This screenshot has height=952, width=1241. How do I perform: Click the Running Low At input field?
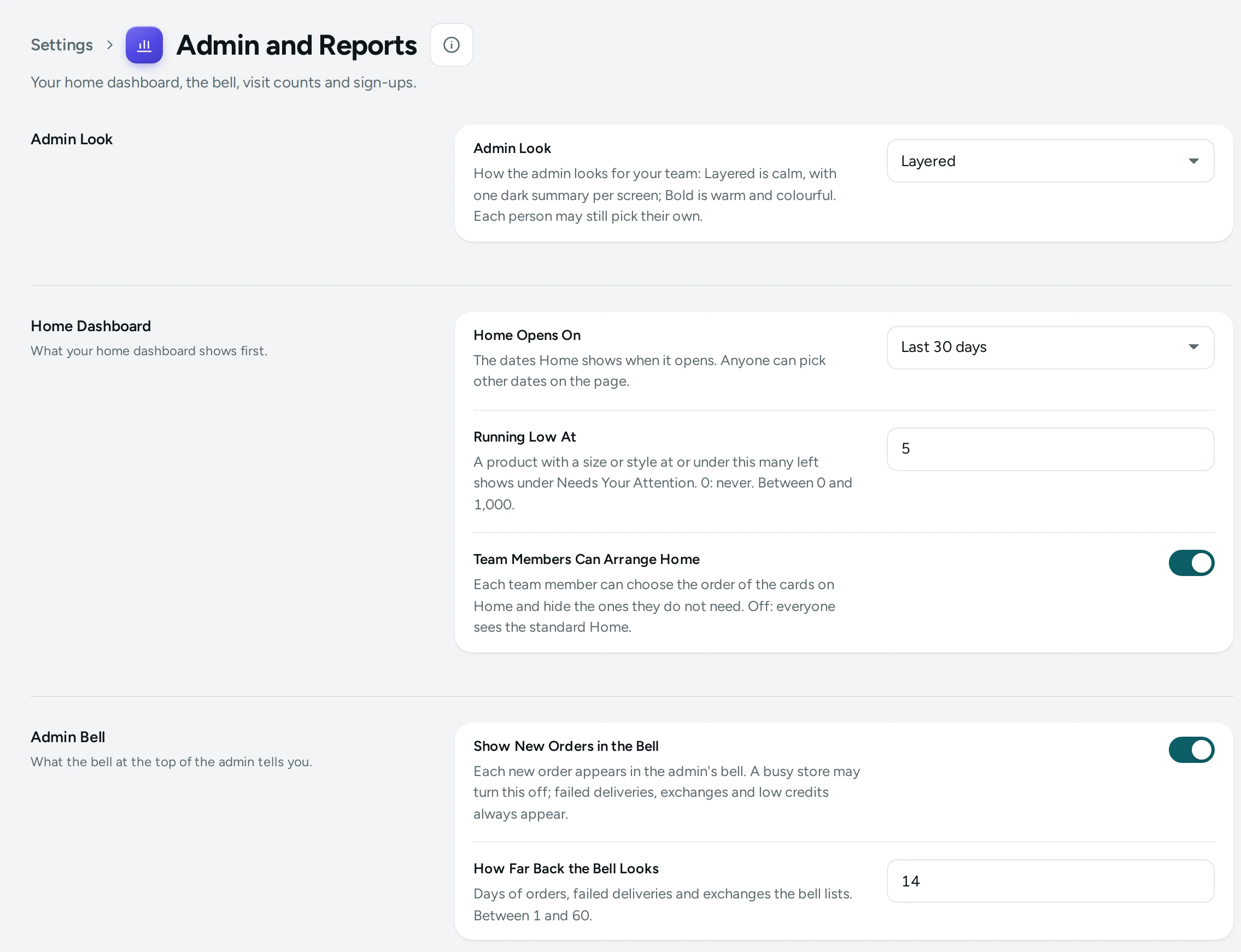point(1050,449)
